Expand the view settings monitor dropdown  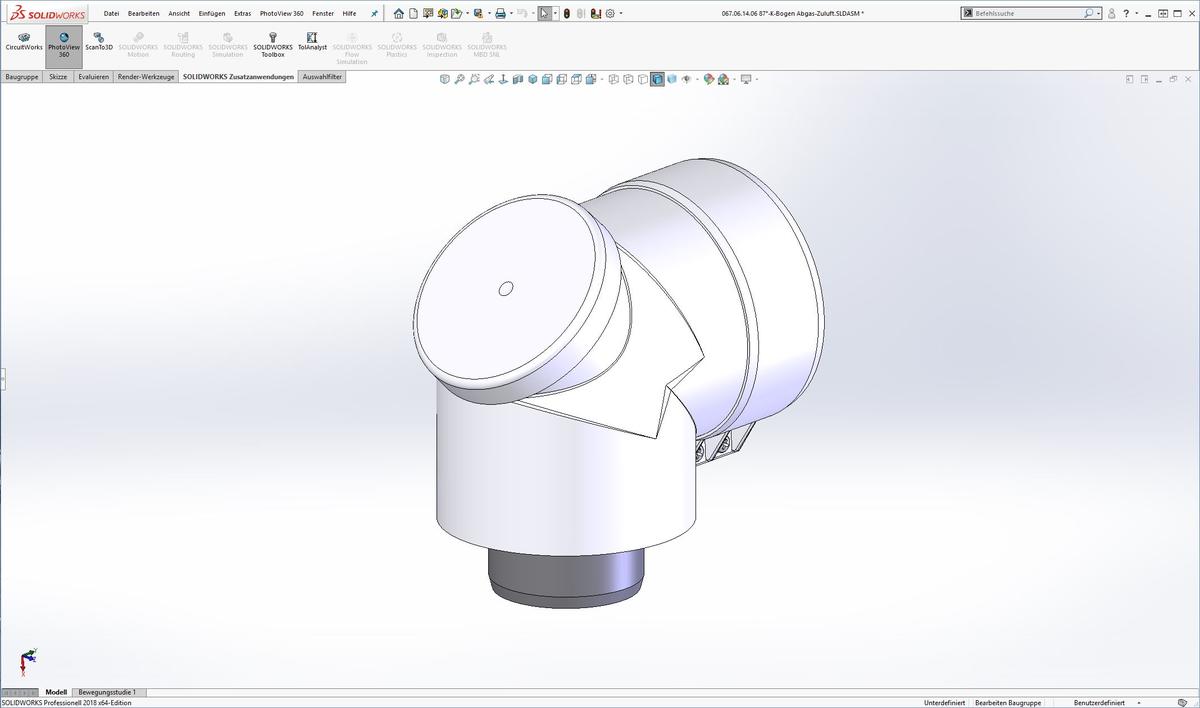(x=757, y=79)
